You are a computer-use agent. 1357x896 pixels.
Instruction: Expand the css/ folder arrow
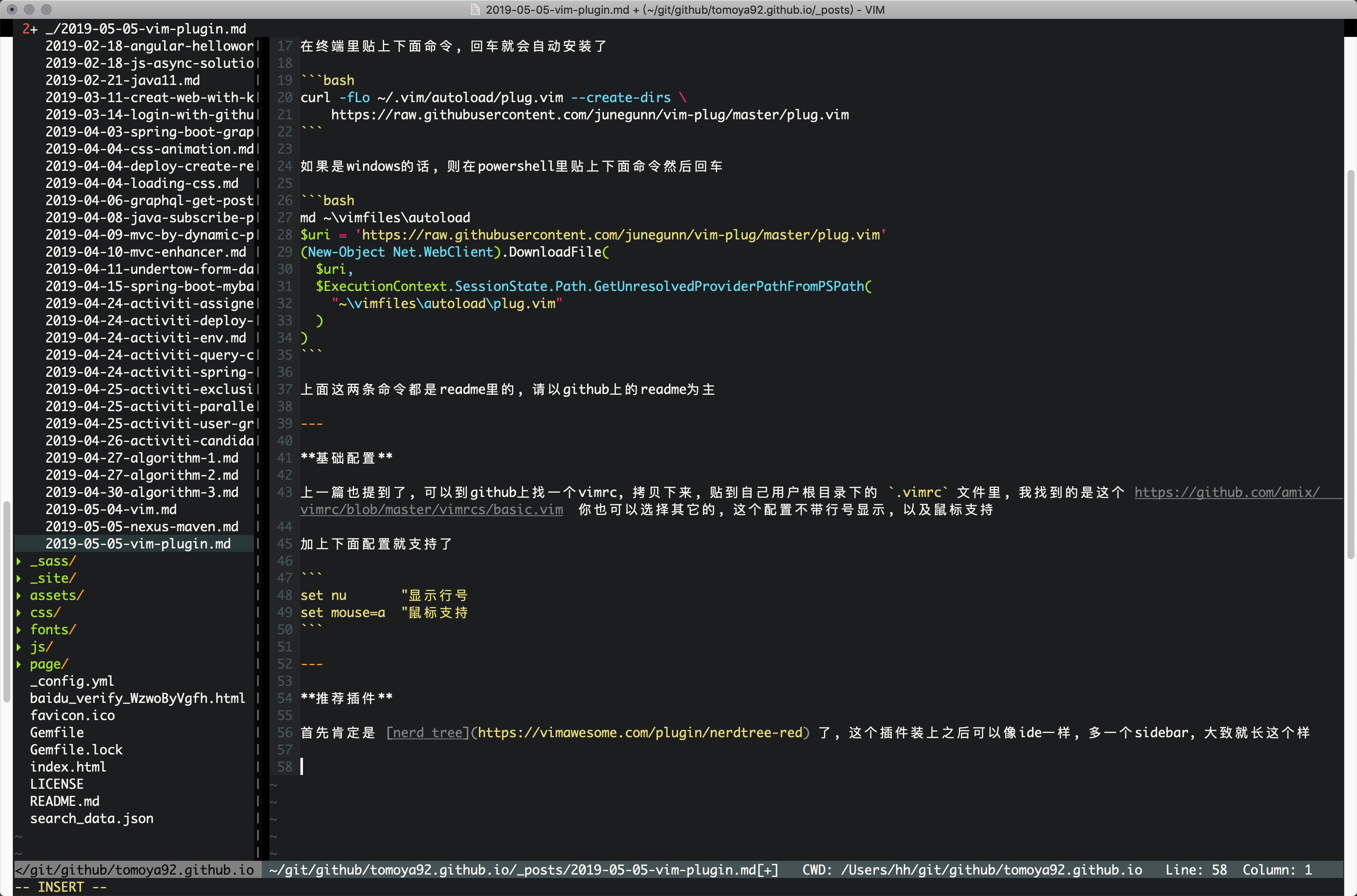(19, 613)
